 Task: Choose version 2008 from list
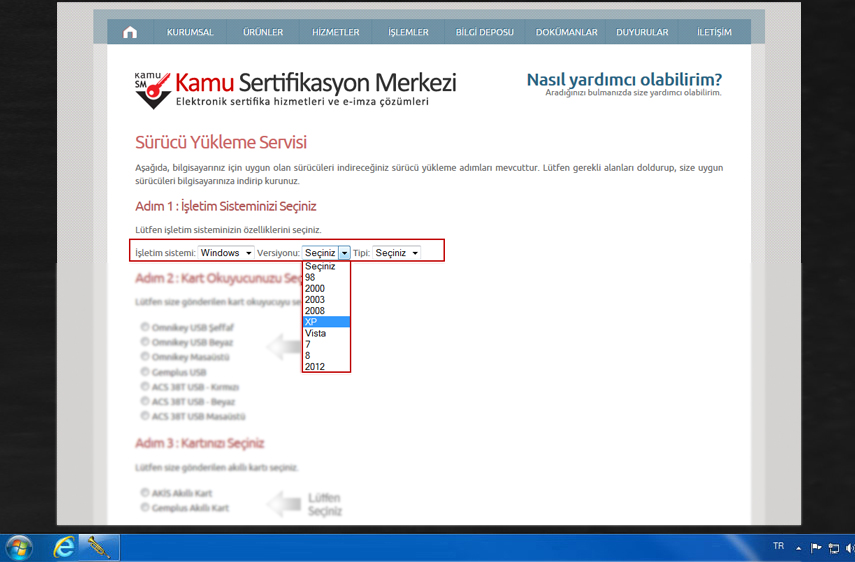[326, 311]
